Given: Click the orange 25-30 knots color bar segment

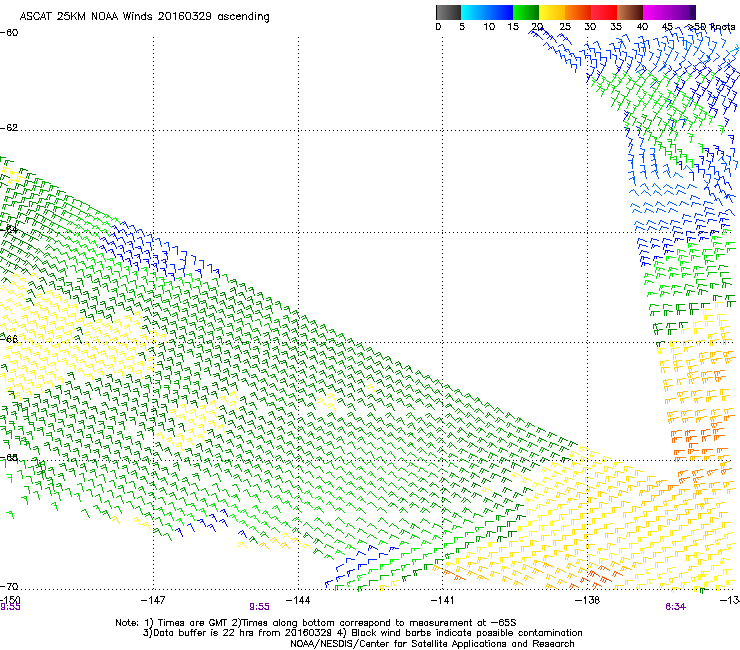Looking at the screenshot, I should [x=578, y=12].
